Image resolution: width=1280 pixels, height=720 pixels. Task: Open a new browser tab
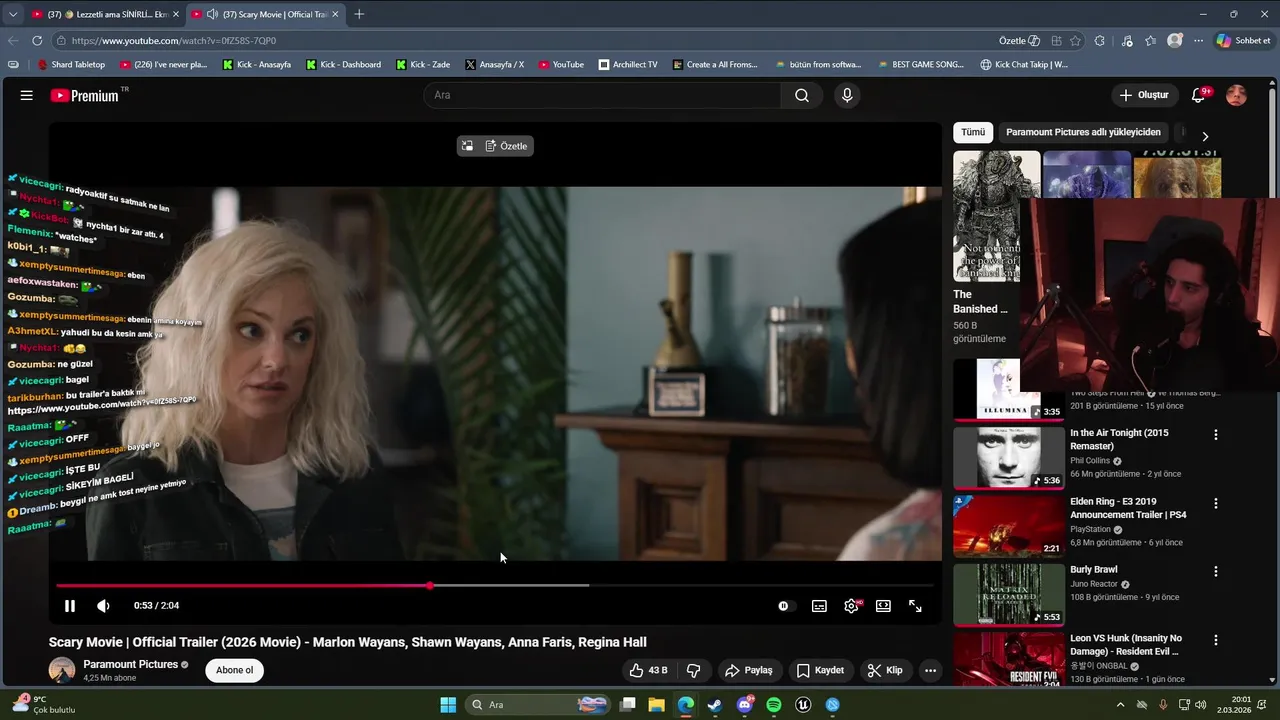click(359, 14)
